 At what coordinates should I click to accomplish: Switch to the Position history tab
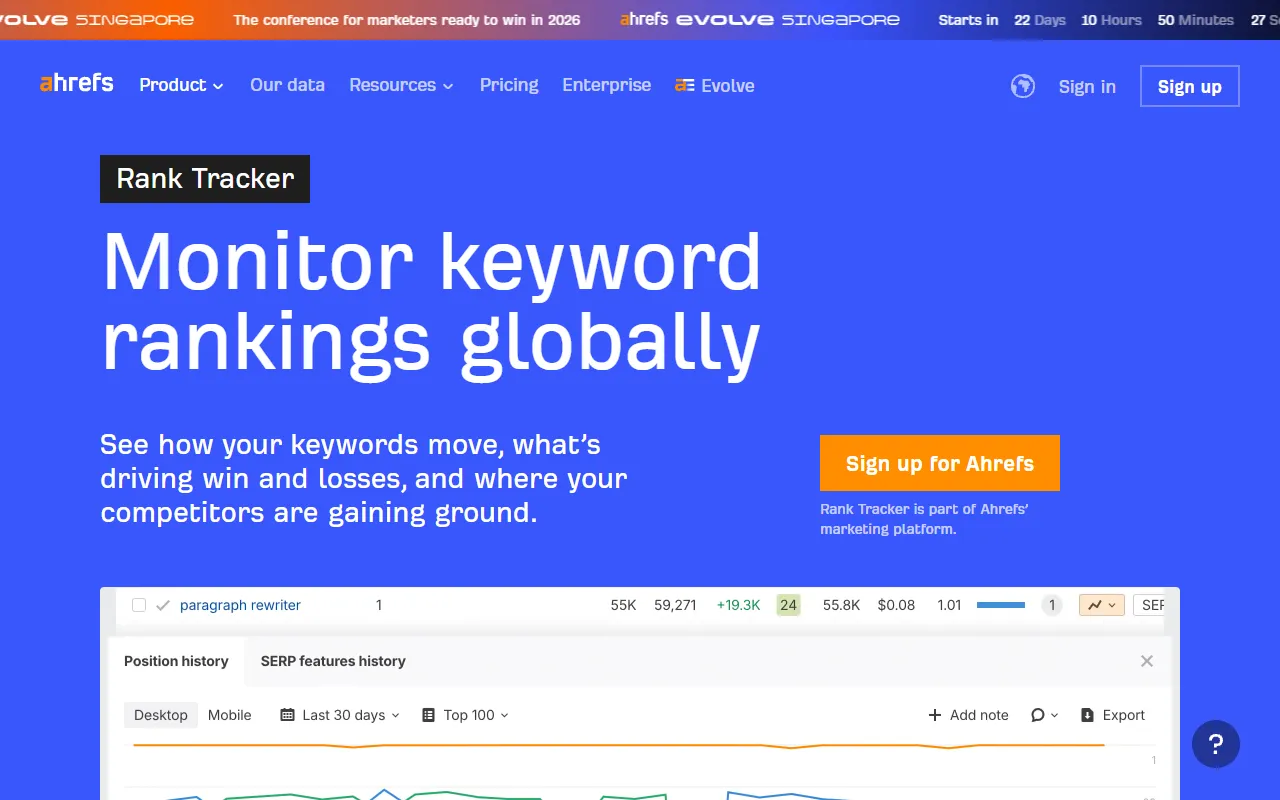[x=176, y=661]
